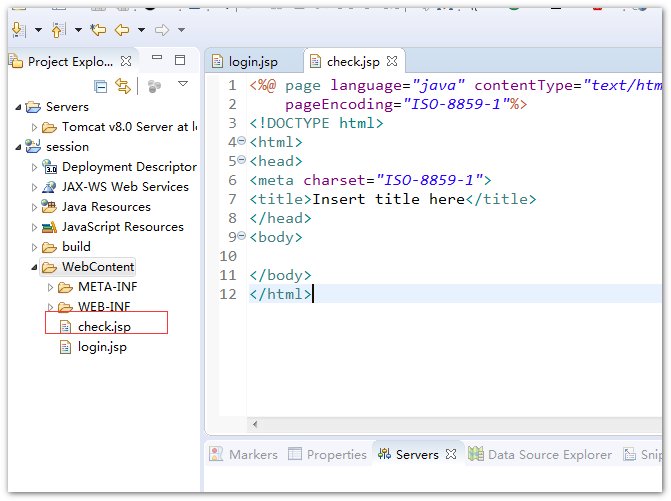This screenshot has width=671, height=501.
Task: Select login.jsp file in the project tree
Action: pos(101,347)
